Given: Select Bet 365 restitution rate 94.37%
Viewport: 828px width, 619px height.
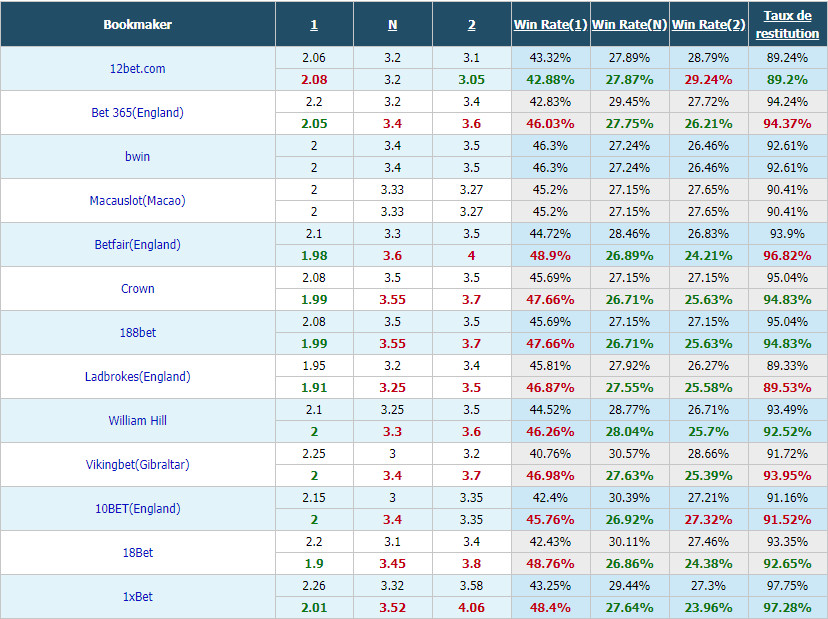Looking at the screenshot, I should point(787,124).
